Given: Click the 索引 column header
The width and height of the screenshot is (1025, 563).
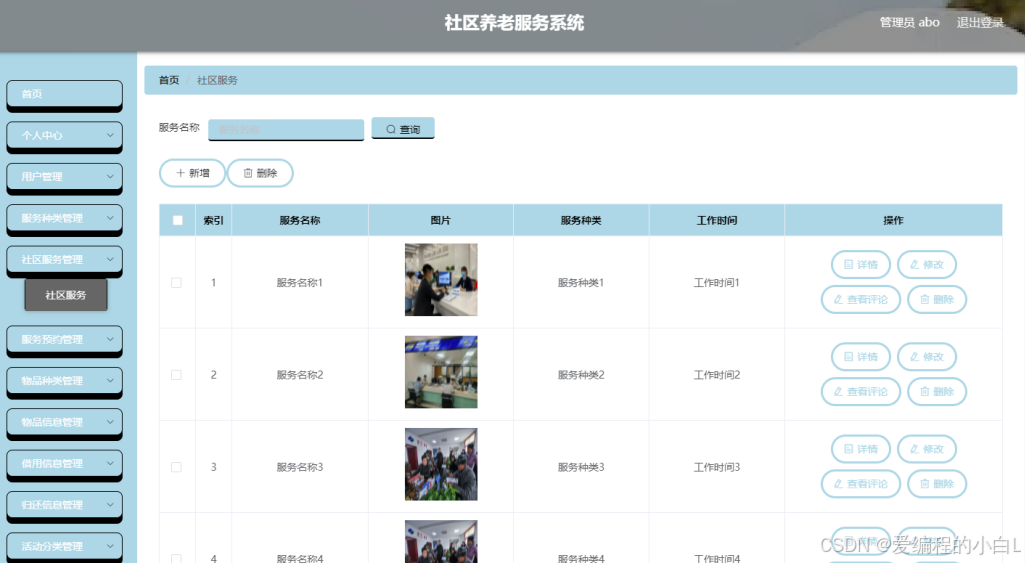Looking at the screenshot, I should [213, 220].
